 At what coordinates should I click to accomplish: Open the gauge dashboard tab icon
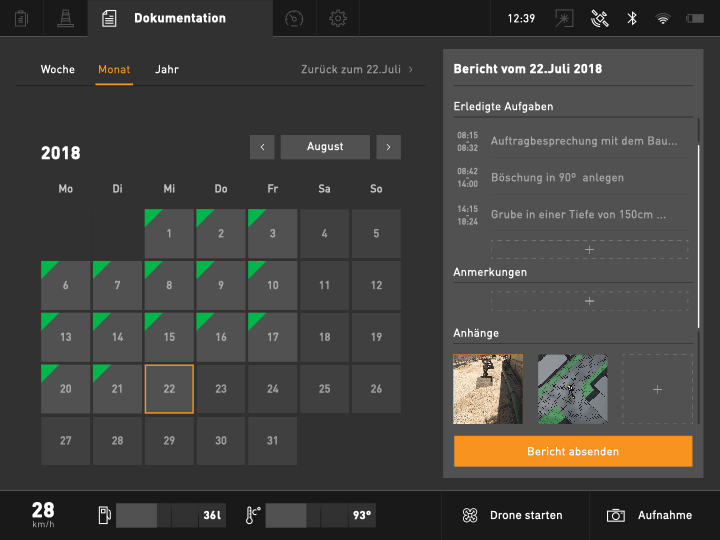tap(294, 18)
